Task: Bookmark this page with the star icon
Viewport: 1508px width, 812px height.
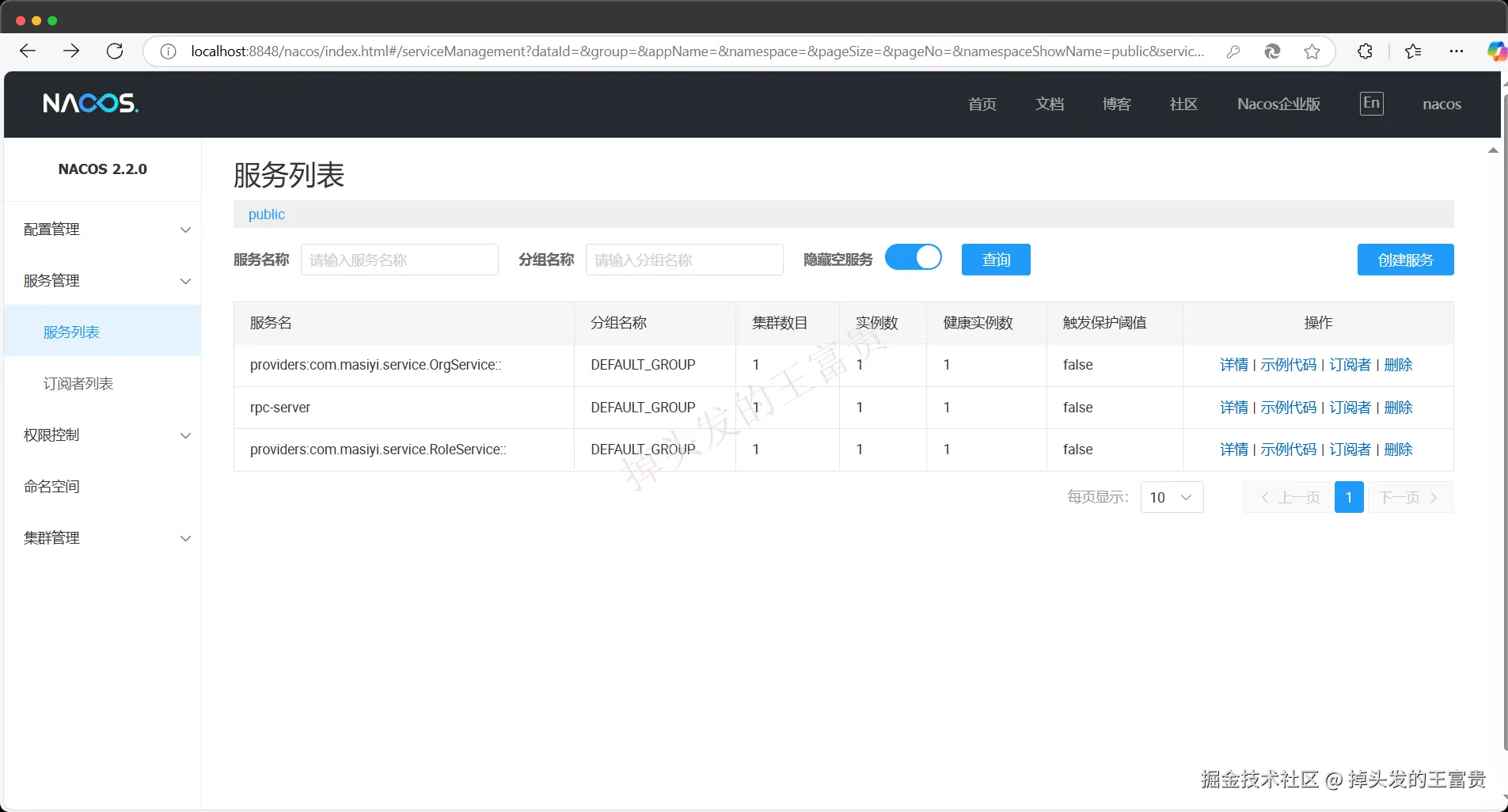Action: pyautogui.click(x=1312, y=51)
